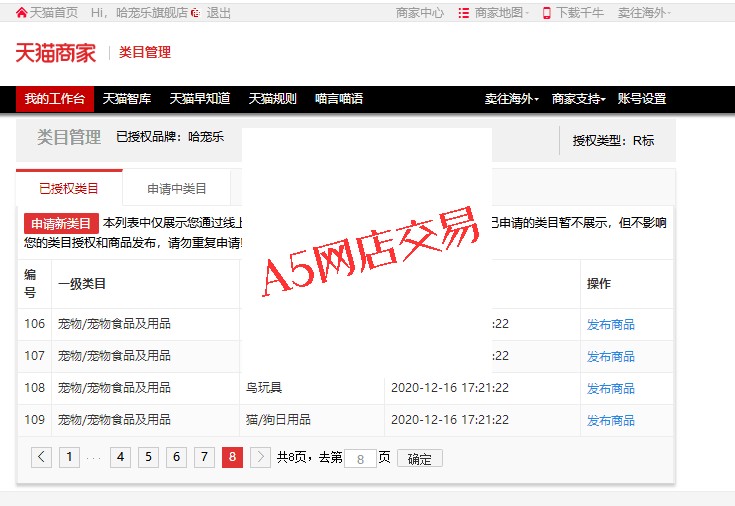Image resolution: width=735 pixels, height=506 pixels.
Task: Click the Tmall home house icon
Action: [x=21, y=13]
